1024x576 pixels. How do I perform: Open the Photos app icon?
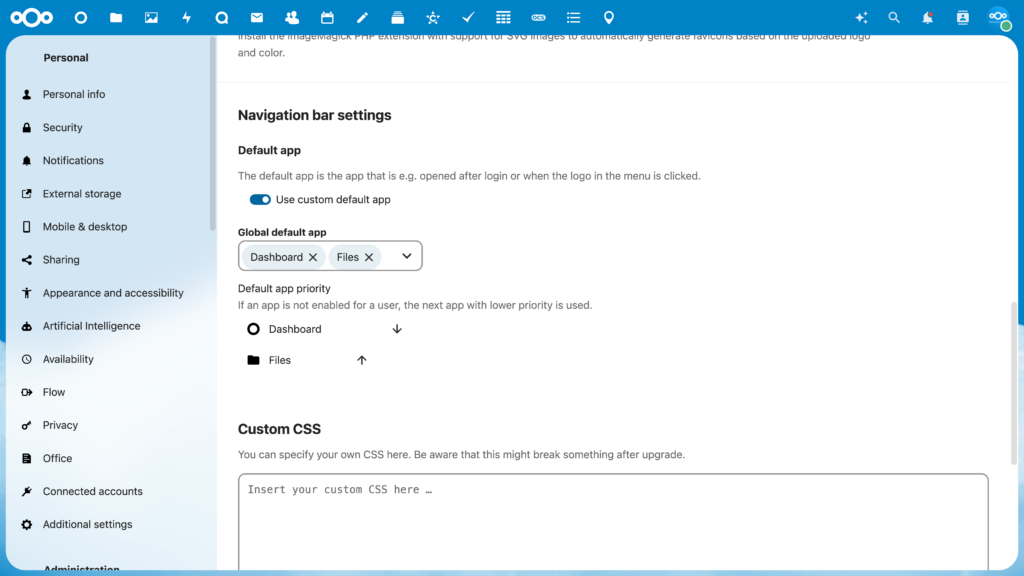(x=151, y=18)
